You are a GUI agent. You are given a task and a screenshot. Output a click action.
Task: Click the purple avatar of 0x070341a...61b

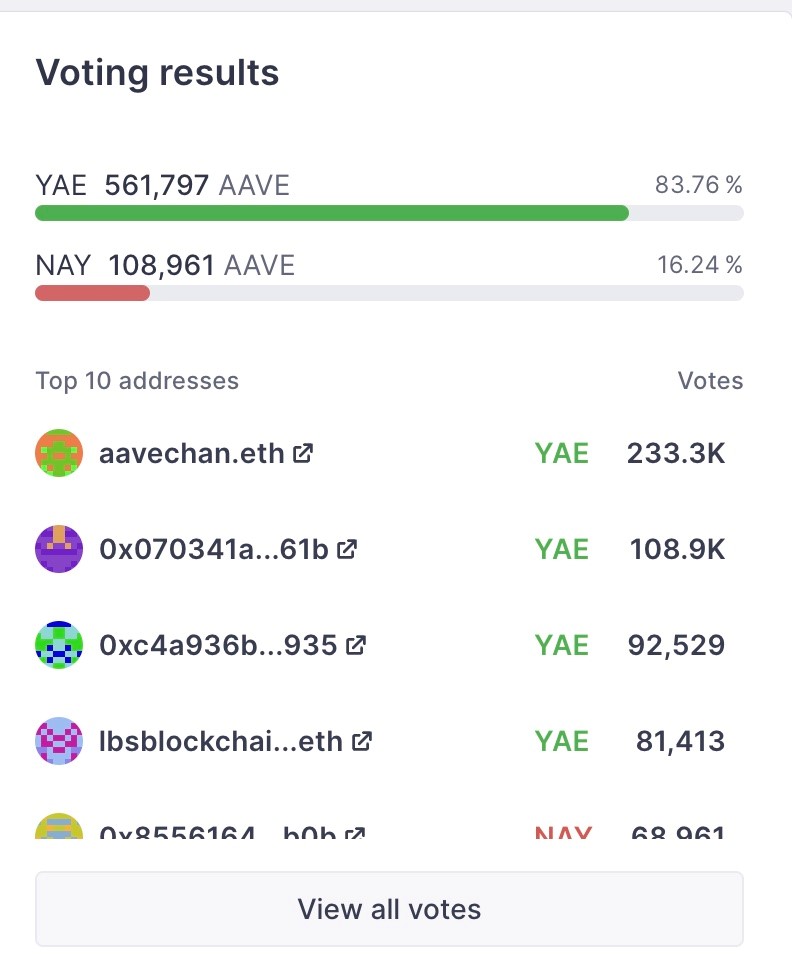59,550
